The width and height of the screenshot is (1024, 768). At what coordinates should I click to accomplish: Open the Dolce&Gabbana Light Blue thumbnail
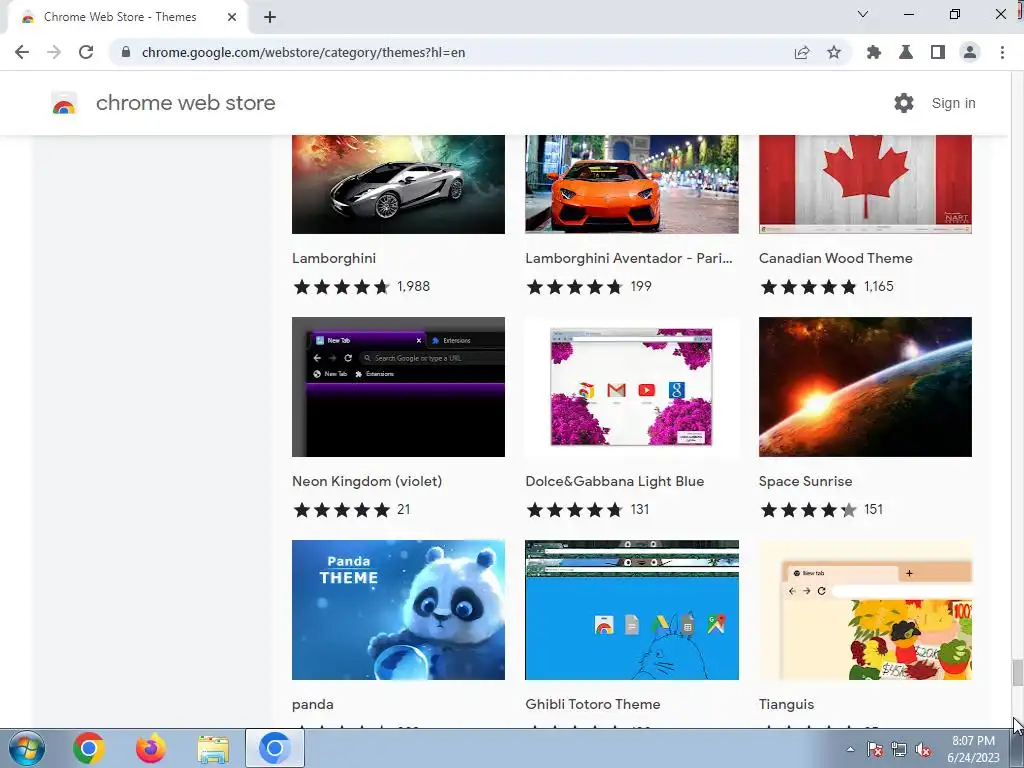632,387
